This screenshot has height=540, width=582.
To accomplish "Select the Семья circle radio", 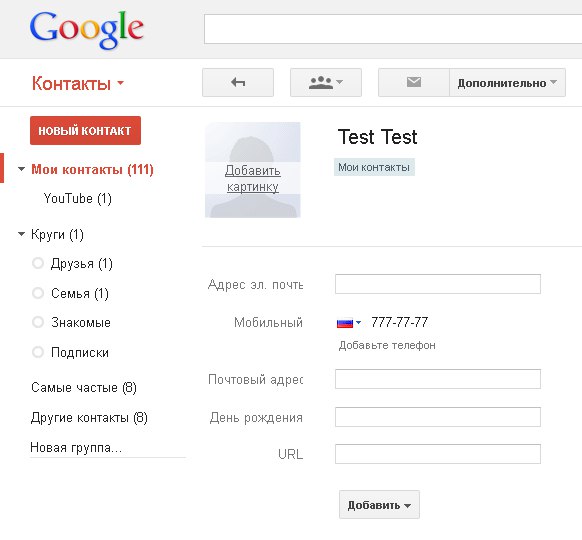I will (38, 293).
